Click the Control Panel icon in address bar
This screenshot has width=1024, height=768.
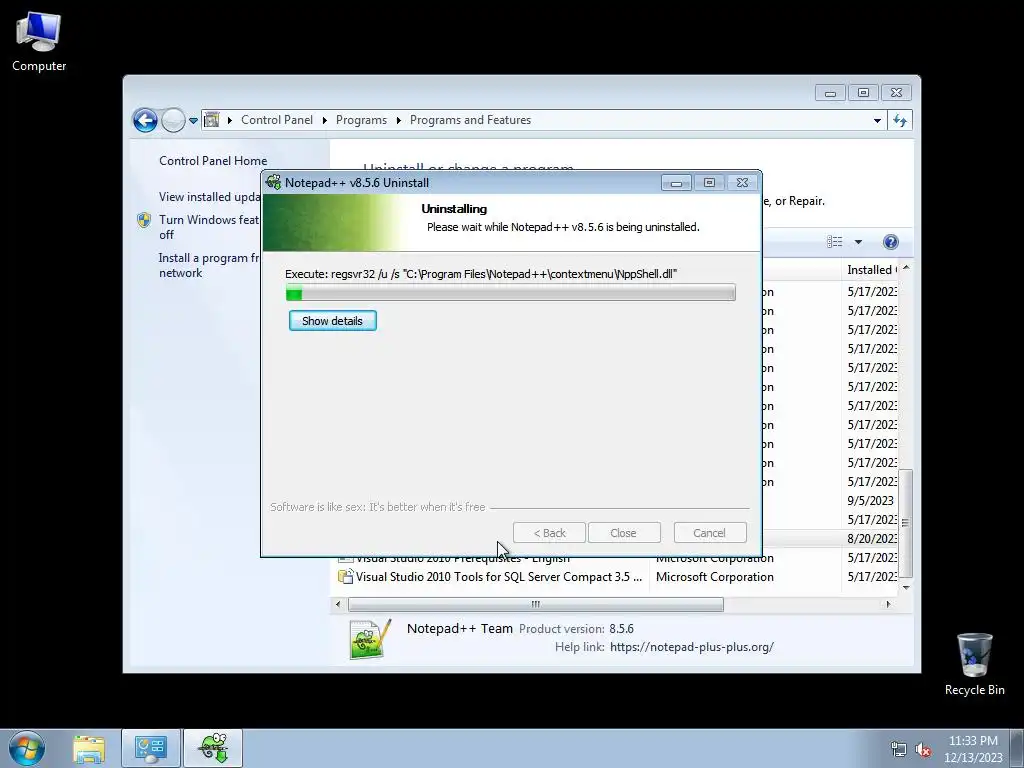(x=212, y=120)
